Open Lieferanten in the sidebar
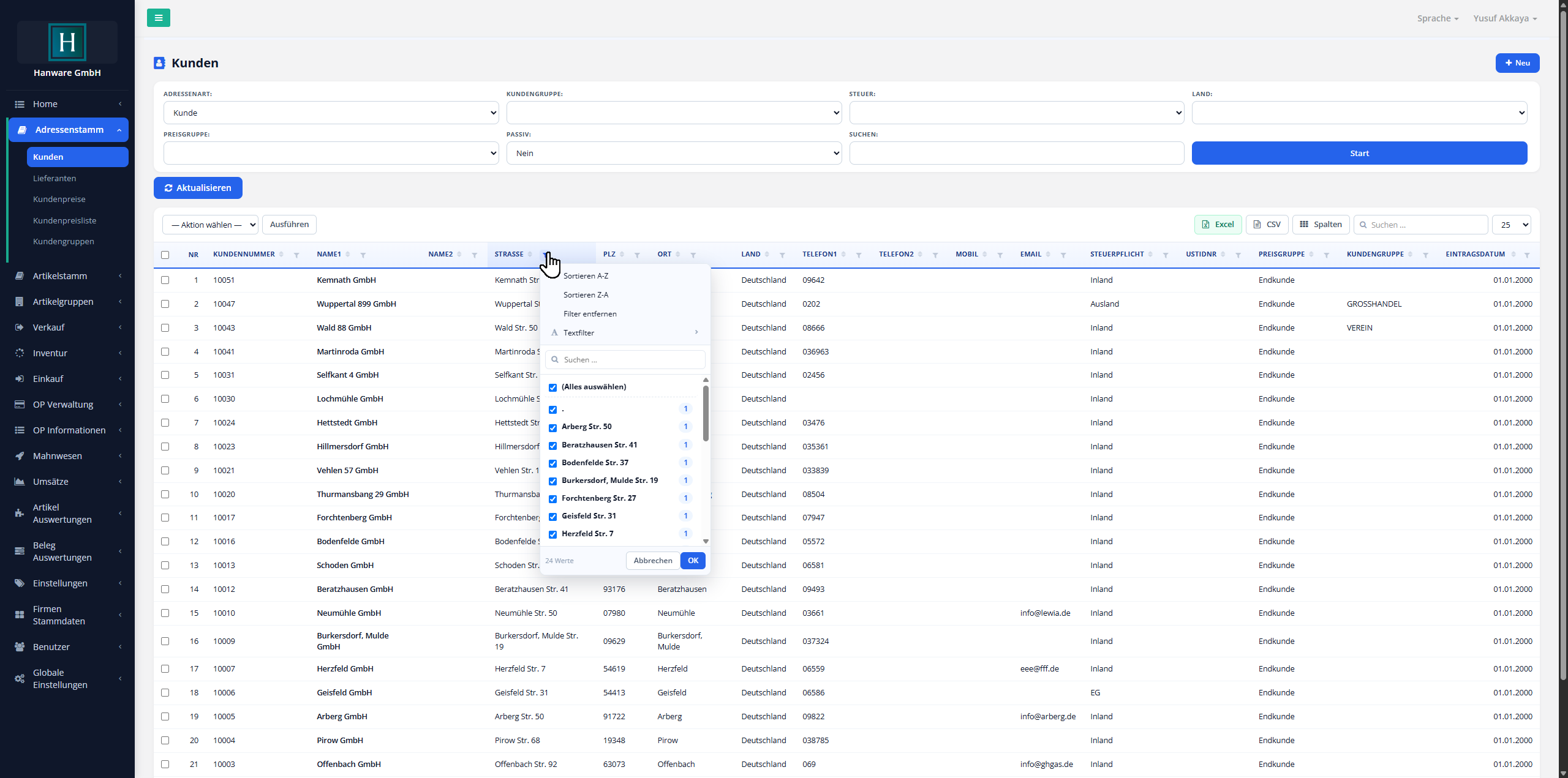 point(55,178)
